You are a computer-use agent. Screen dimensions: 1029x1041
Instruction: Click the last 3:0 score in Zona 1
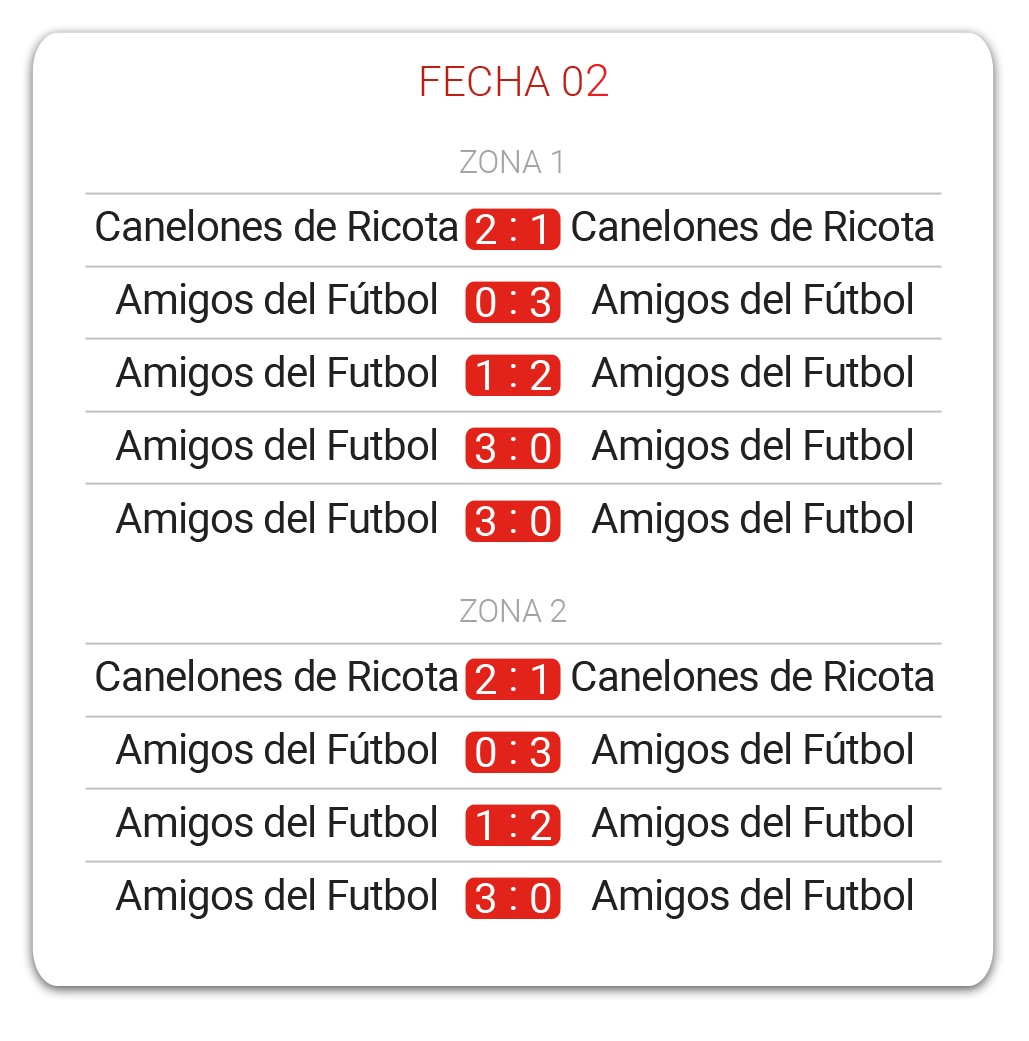513,521
